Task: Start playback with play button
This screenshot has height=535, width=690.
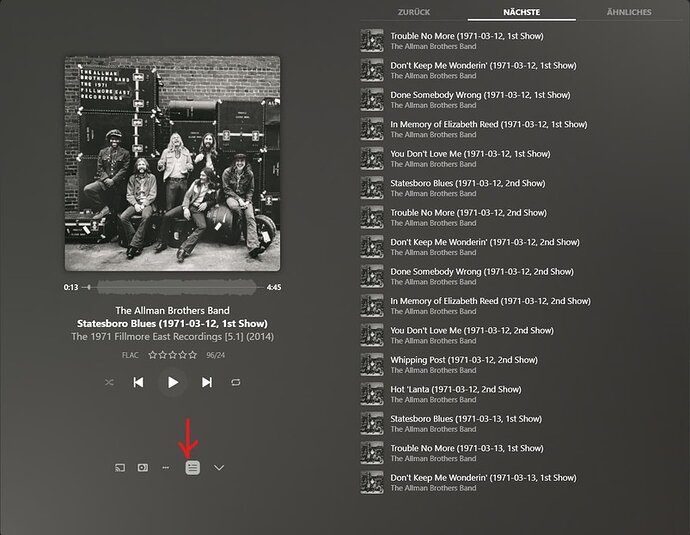Action: (x=172, y=382)
